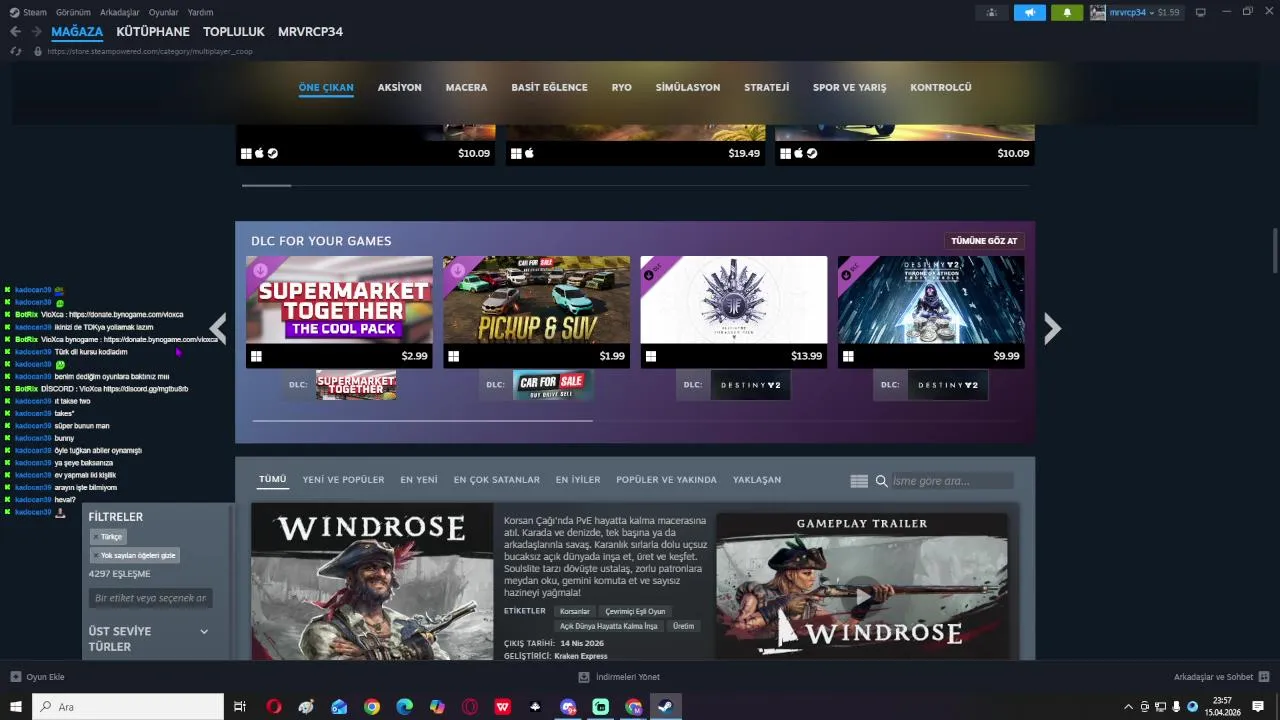Open the Arkadaşlar menu

click(x=121, y=12)
